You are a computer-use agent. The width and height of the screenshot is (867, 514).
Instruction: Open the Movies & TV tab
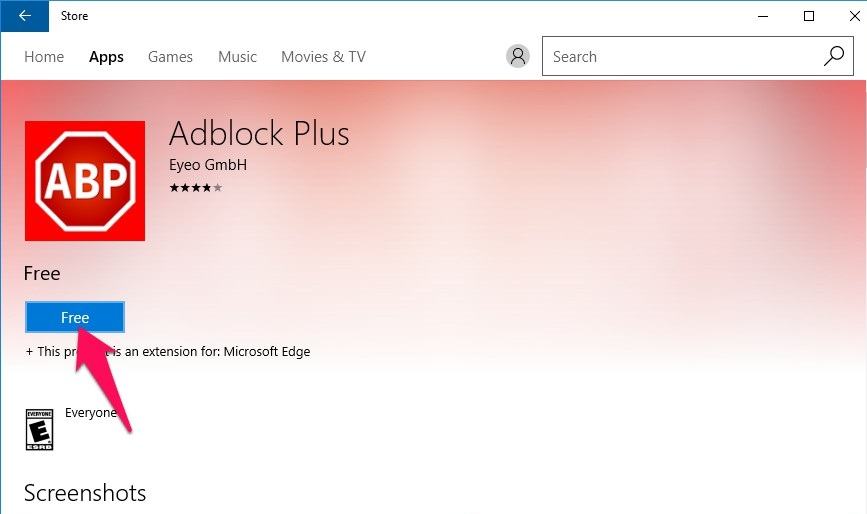click(323, 57)
